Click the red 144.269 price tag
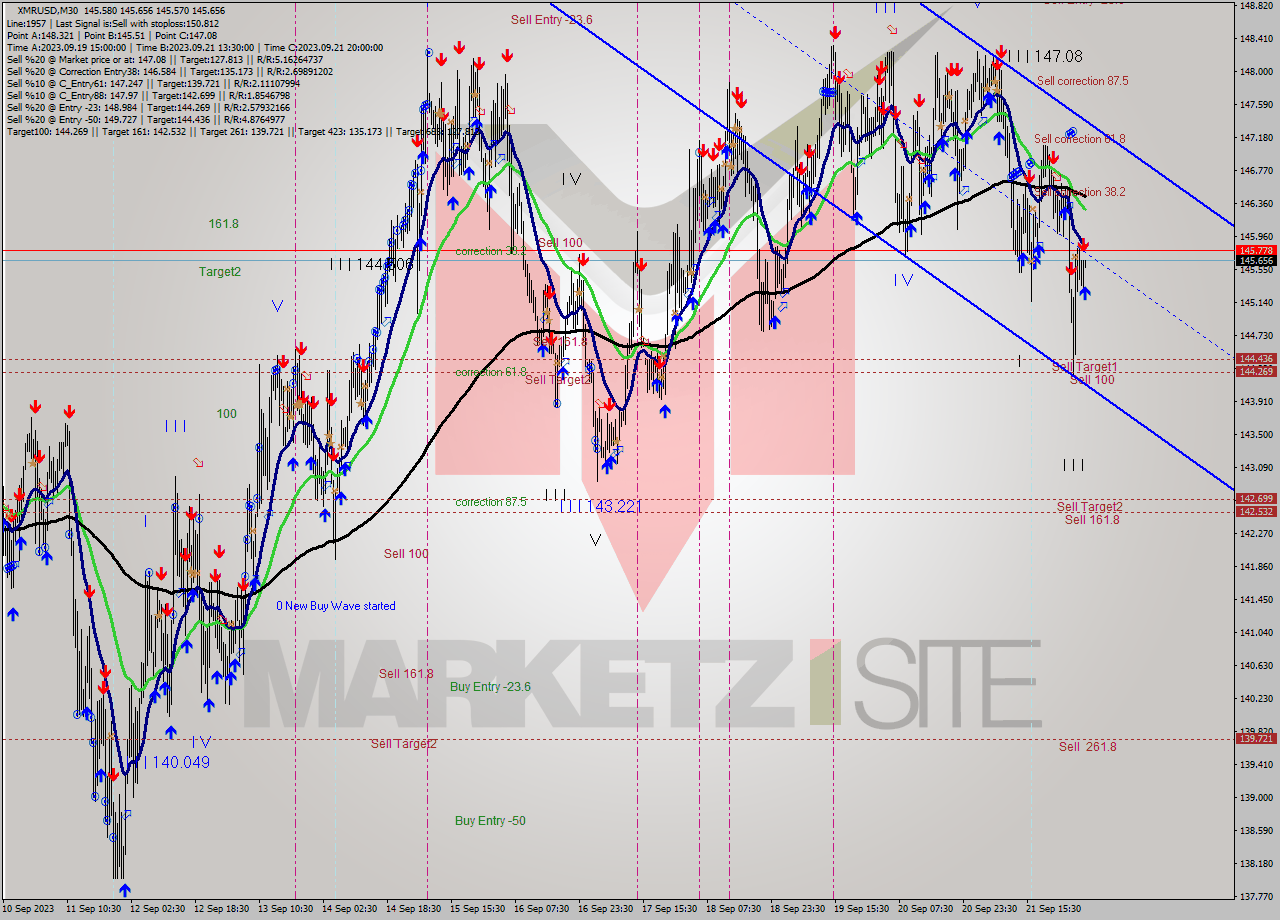The height and width of the screenshot is (920, 1280). [1256, 371]
